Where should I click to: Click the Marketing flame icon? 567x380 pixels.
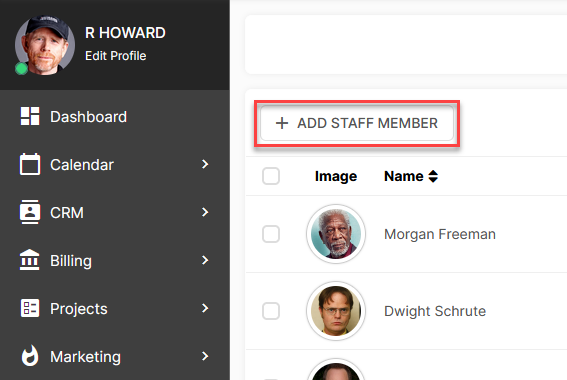[30, 356]
